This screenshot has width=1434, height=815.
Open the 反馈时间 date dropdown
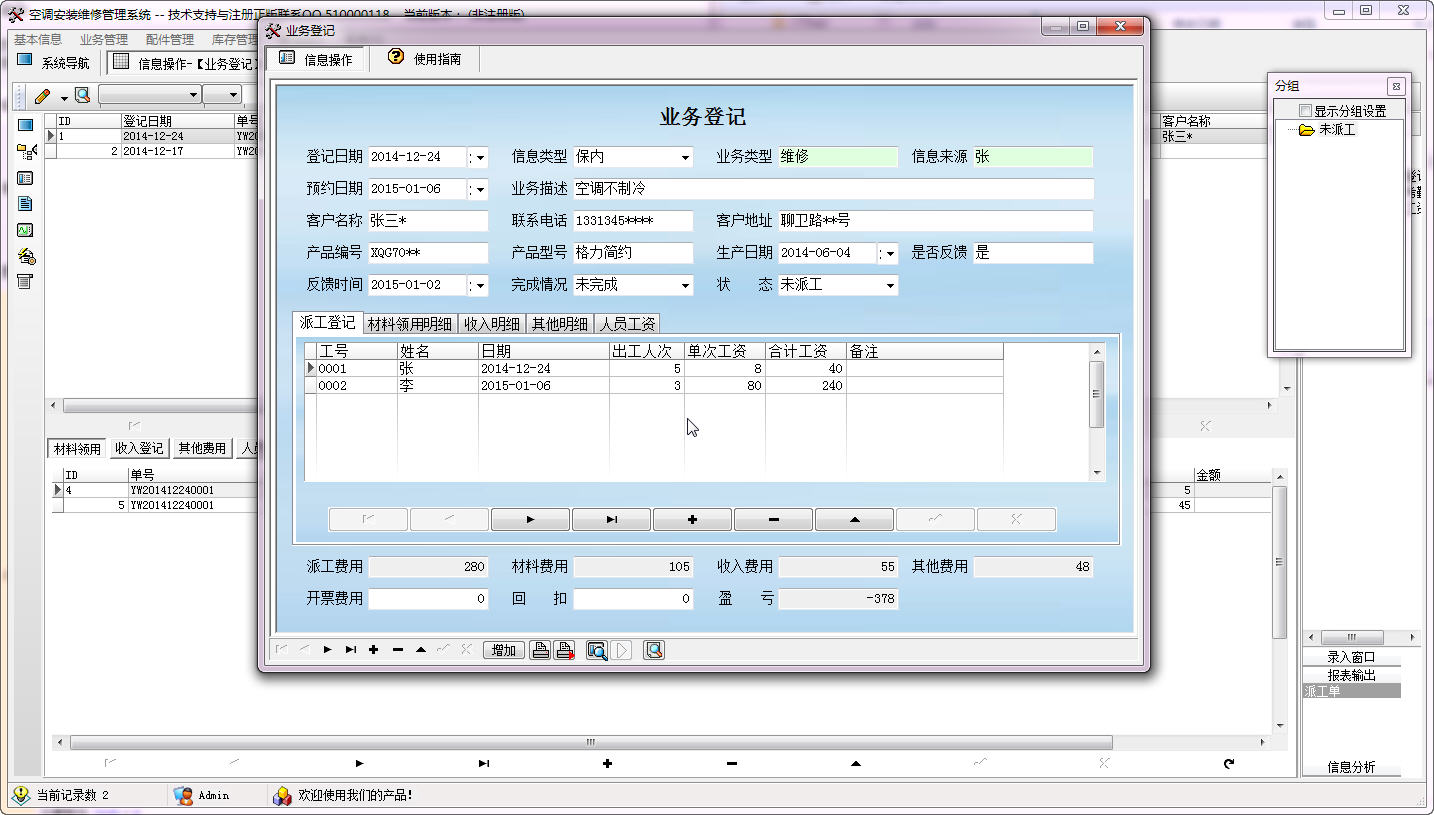tap(478, 285)
